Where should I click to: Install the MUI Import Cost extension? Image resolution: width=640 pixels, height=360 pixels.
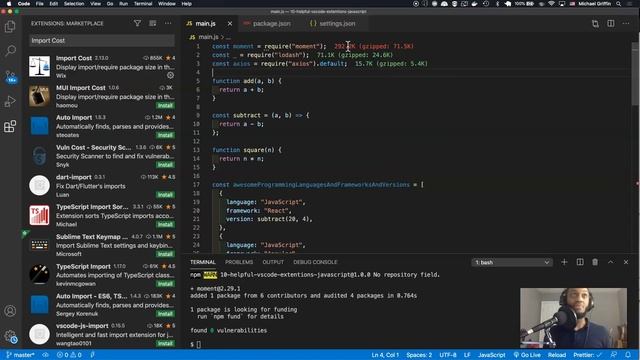[x=165, y=106]
